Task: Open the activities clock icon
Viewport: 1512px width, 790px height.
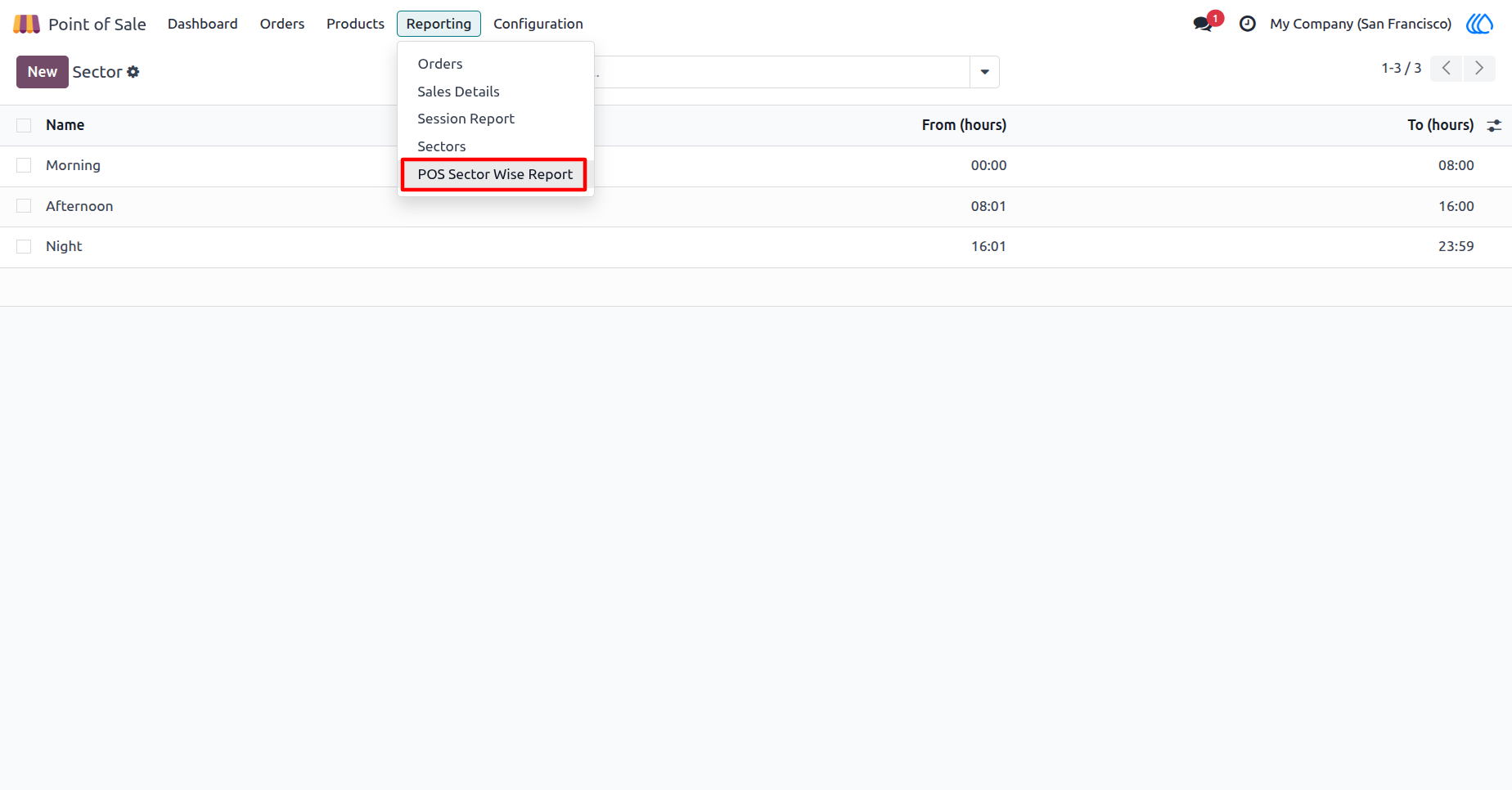Action: click(x=1247, y=24)
